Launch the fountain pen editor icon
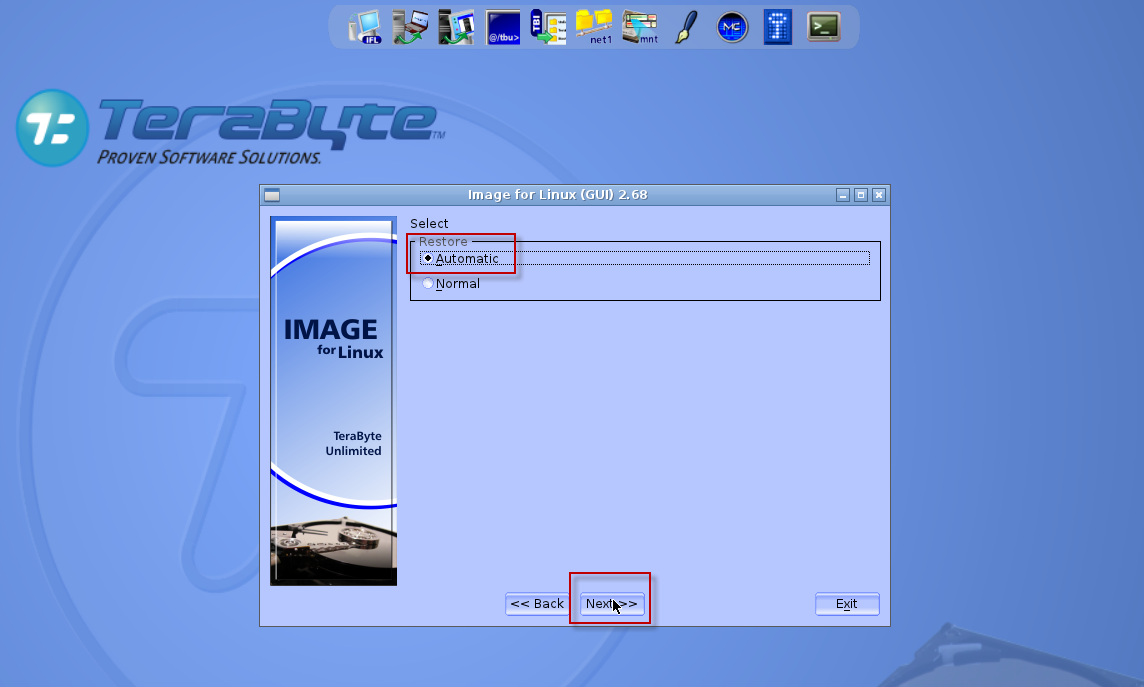 point(686,28)
